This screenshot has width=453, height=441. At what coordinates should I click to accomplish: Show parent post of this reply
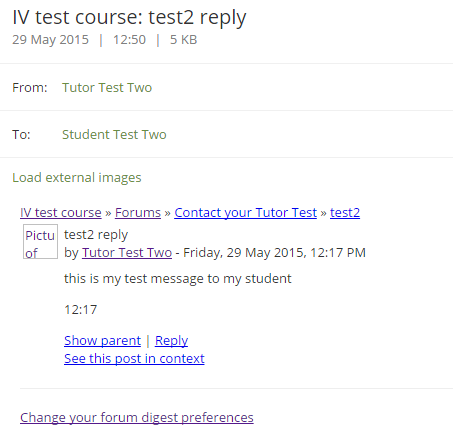tap(102, 341)
